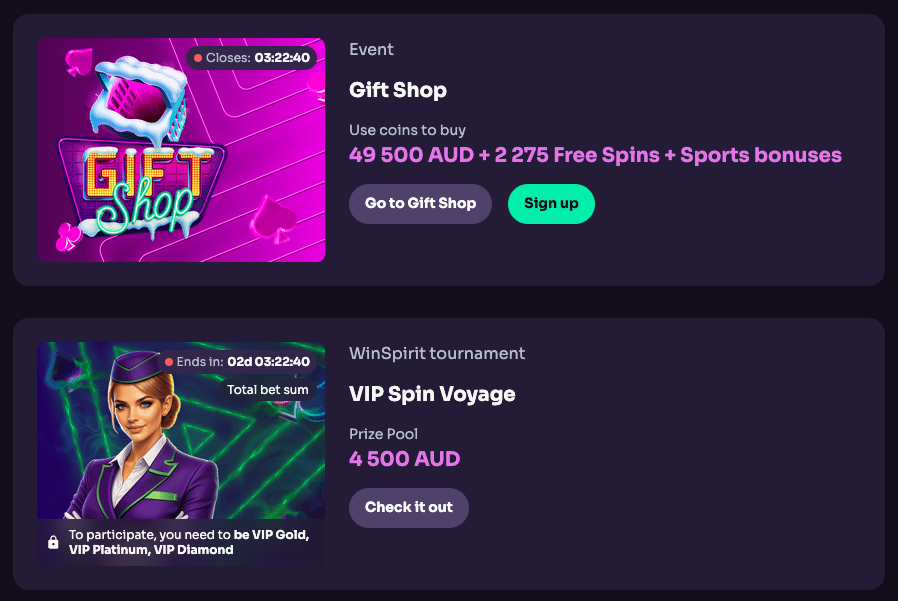Select the VIP Spin Voyage tournament title

(x=432, y=394)
